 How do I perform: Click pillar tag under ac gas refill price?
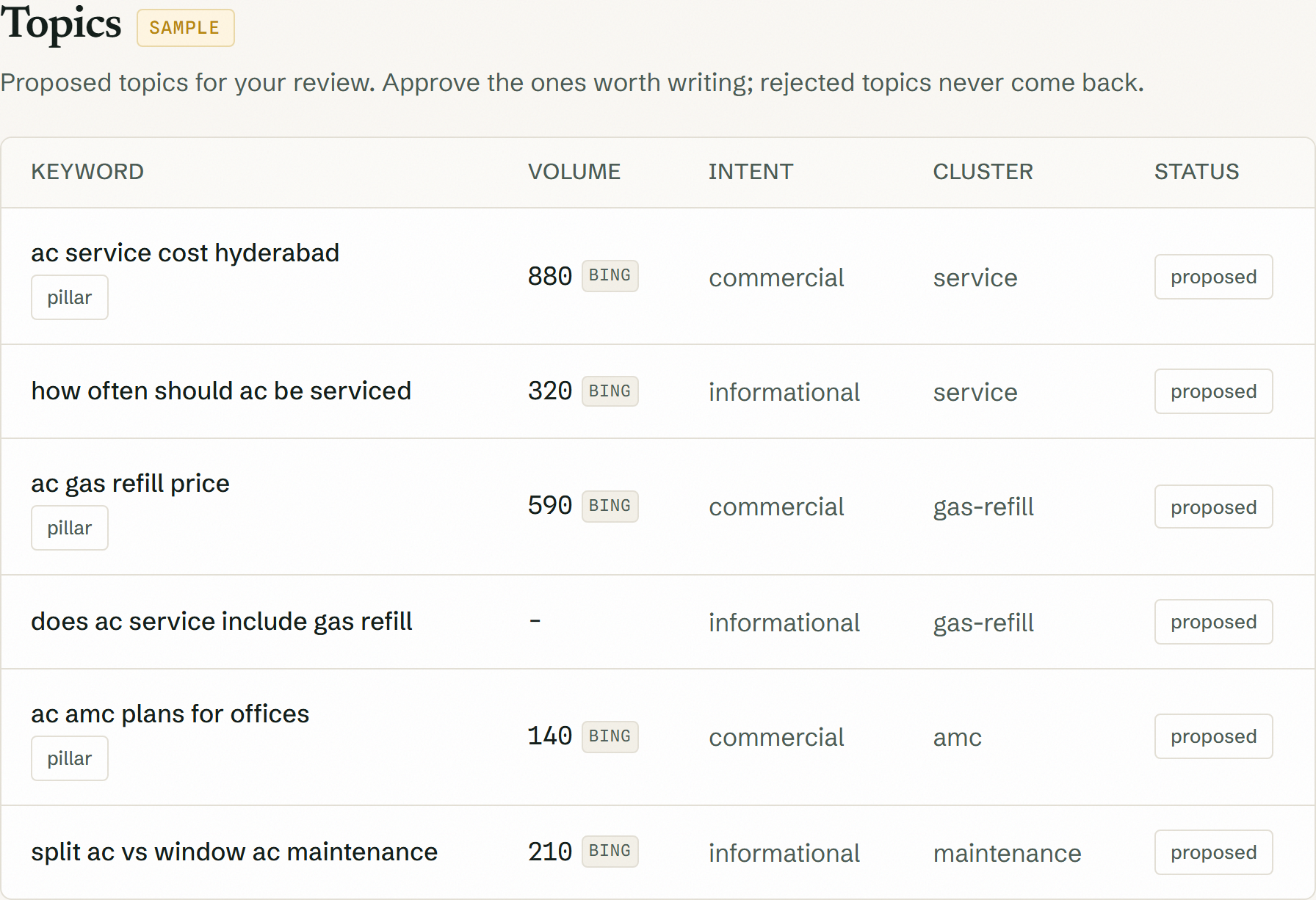[x=70, y=528]
